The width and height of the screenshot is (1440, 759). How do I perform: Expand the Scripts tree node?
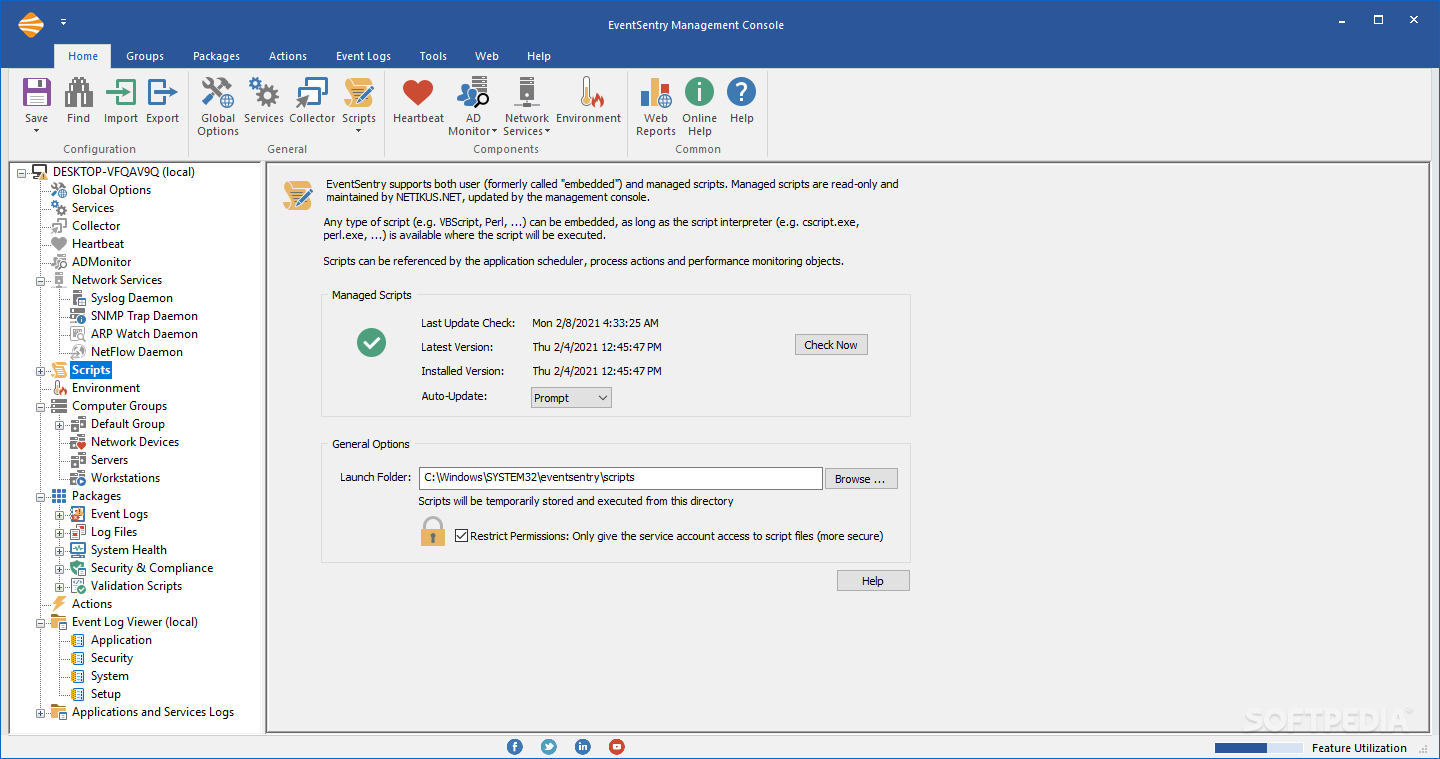click(41, 371)
